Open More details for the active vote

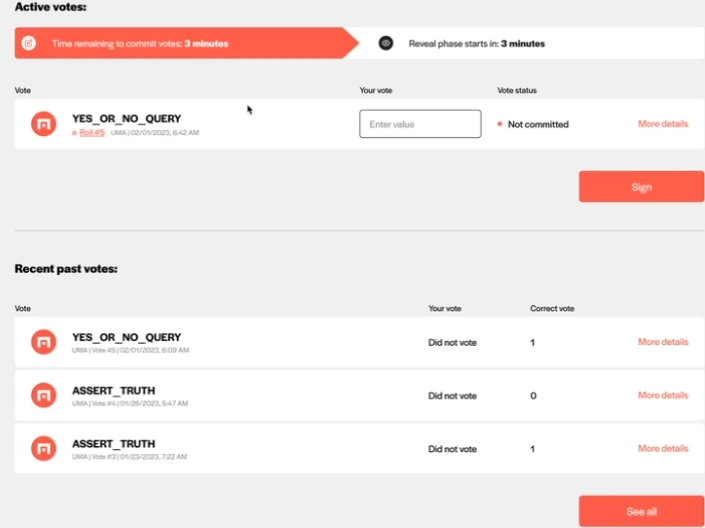click(x=663, y=124)
